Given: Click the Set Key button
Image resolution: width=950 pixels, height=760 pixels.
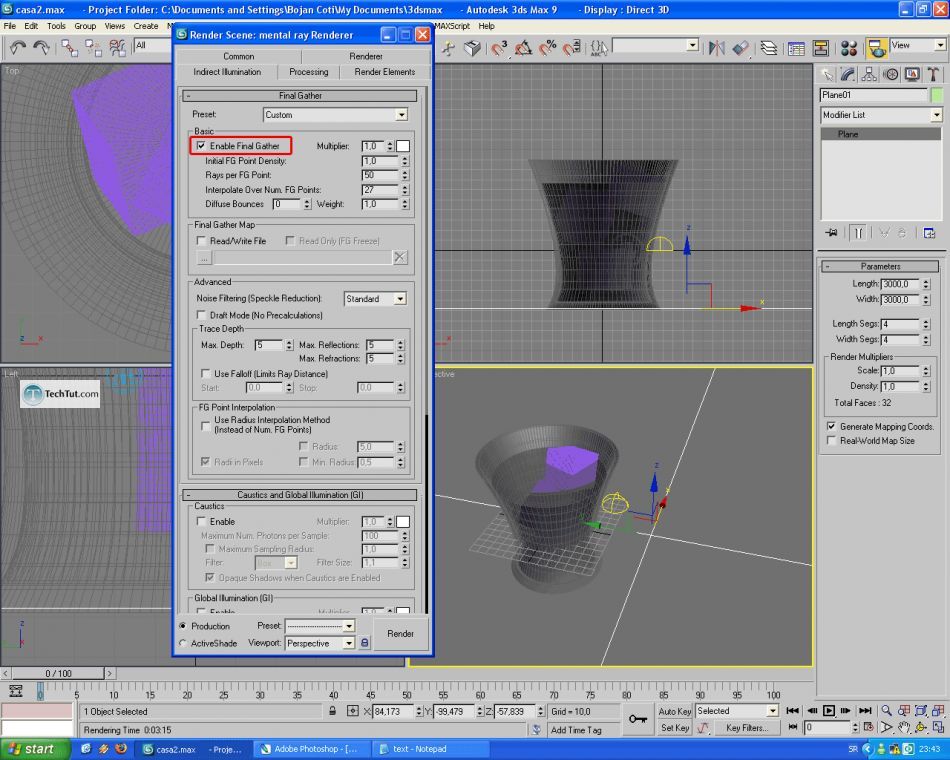Looking at the screenshot, I should pos(674,727).
